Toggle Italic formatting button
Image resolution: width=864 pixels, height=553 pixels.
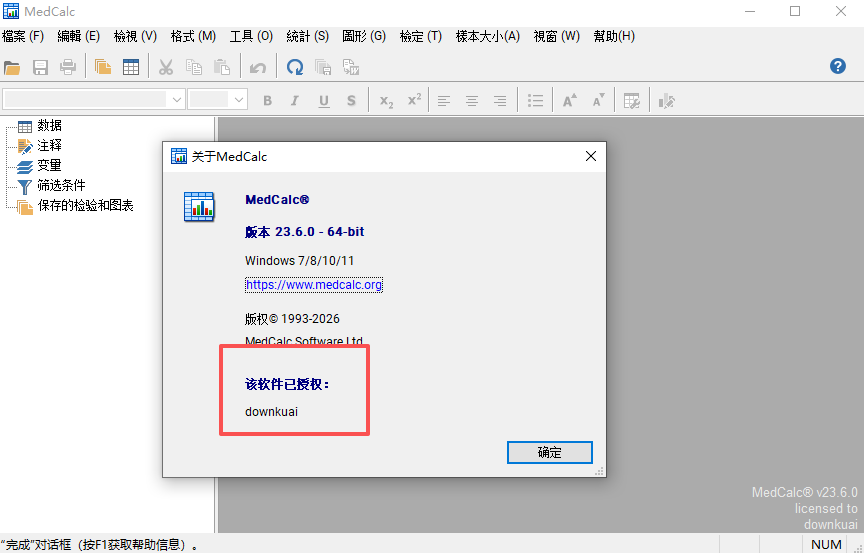coord(295,101)
